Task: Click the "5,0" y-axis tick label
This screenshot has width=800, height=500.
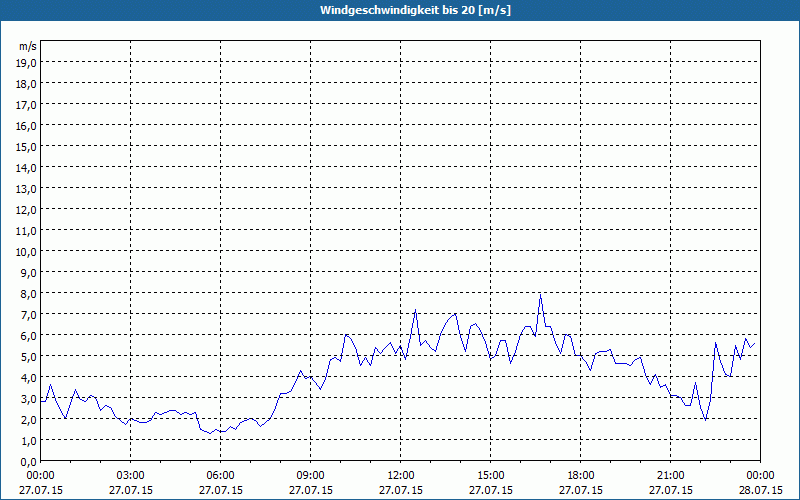Action: pyautogui.click(x=28, y=357)
